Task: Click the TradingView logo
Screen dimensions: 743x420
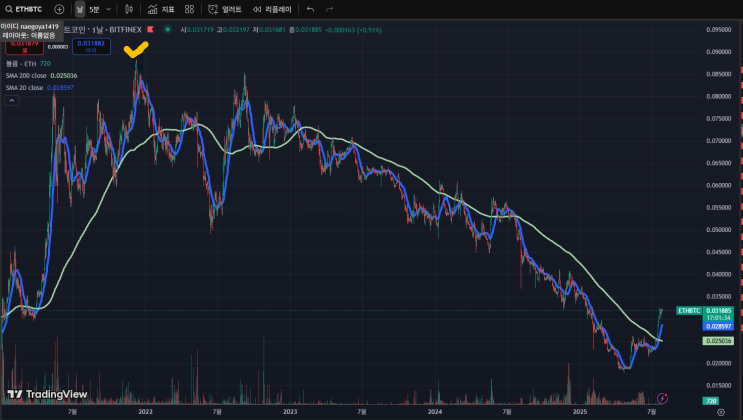Action: click(47, 394)
